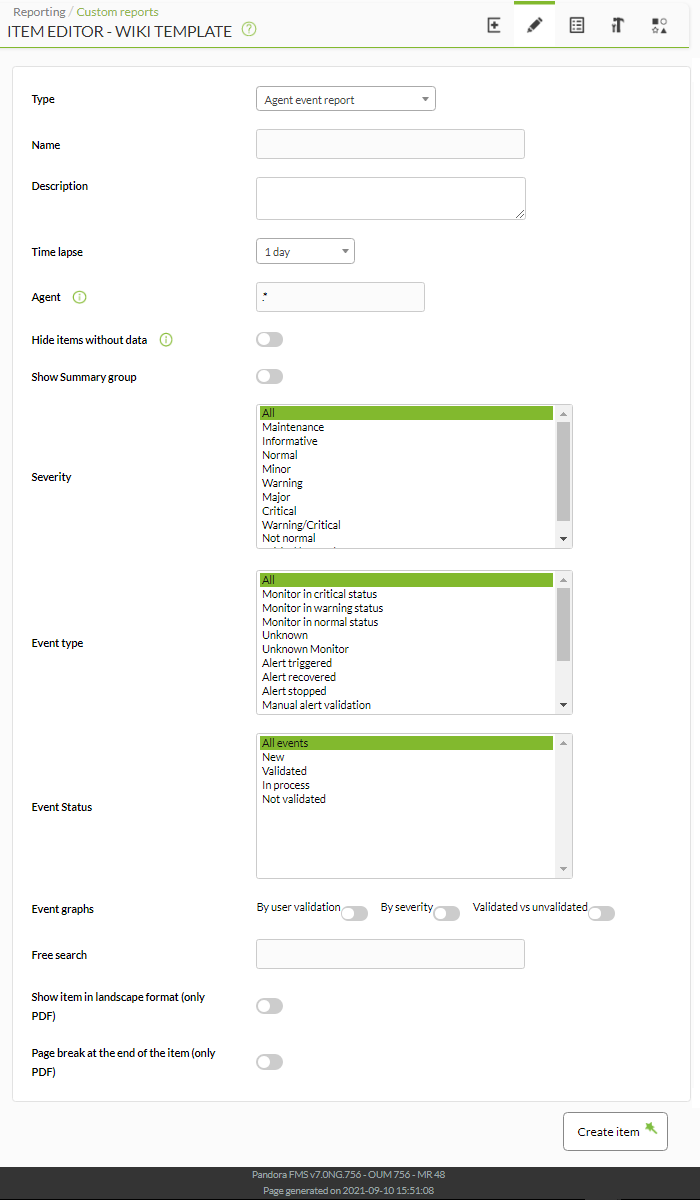The image size is (700, 1200).
Task: Open the list items tab icon
Action: click(x=577, y=25)
